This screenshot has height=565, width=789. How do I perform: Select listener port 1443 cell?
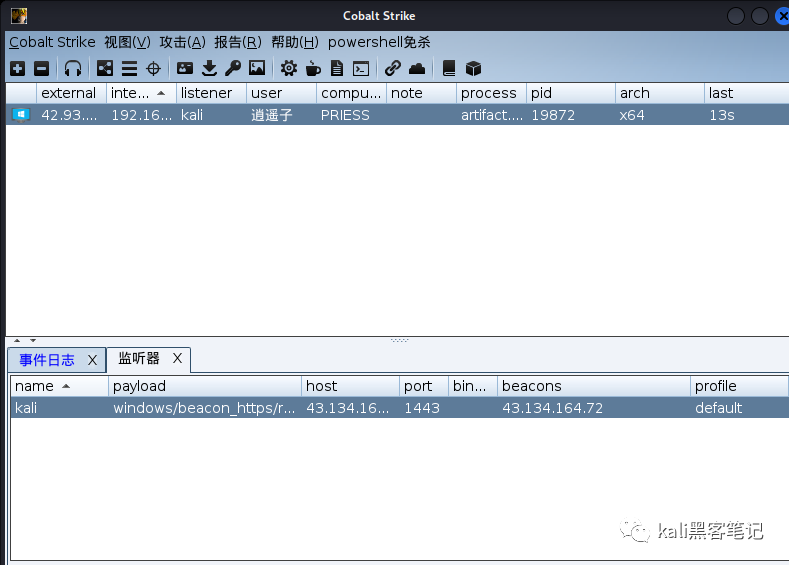pyautogui.click(x=422, y=408)
